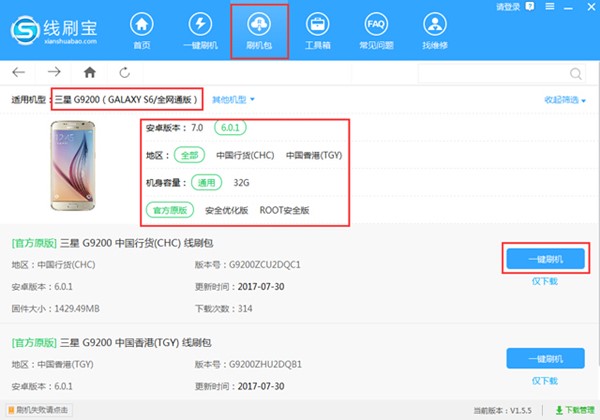Viewport: 600px width, 420px height.
Task: Open the 常见问题 FAQ tab
Action: 376,31
